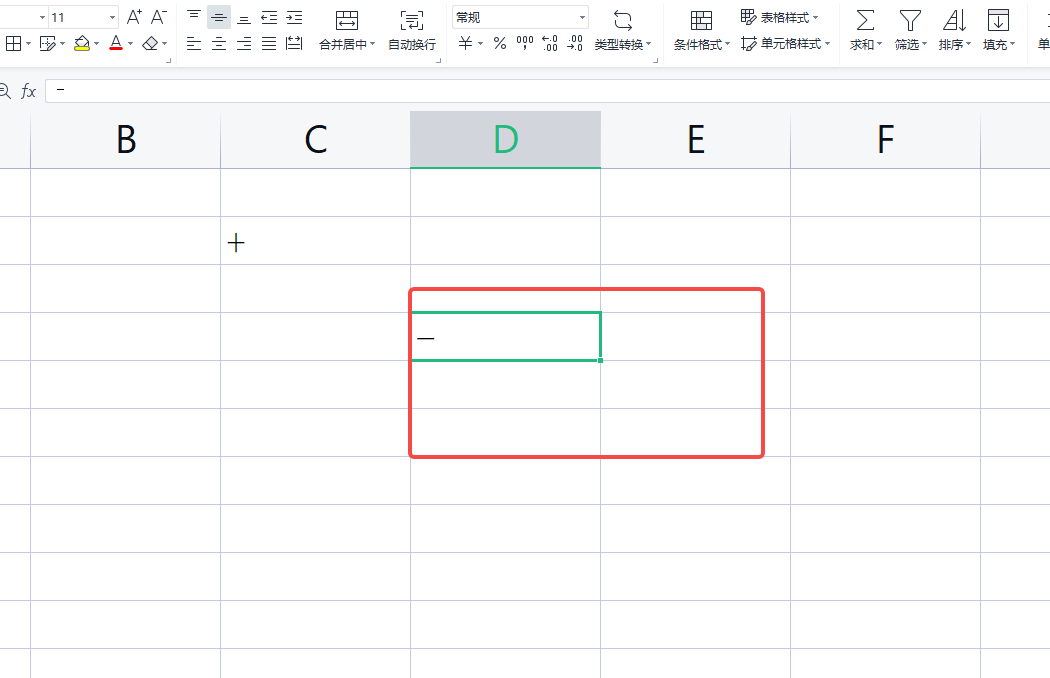Click the 合并居中 merge icon
The width and height of the screenshot is (1050, 678).
click(x=346, y=21)
